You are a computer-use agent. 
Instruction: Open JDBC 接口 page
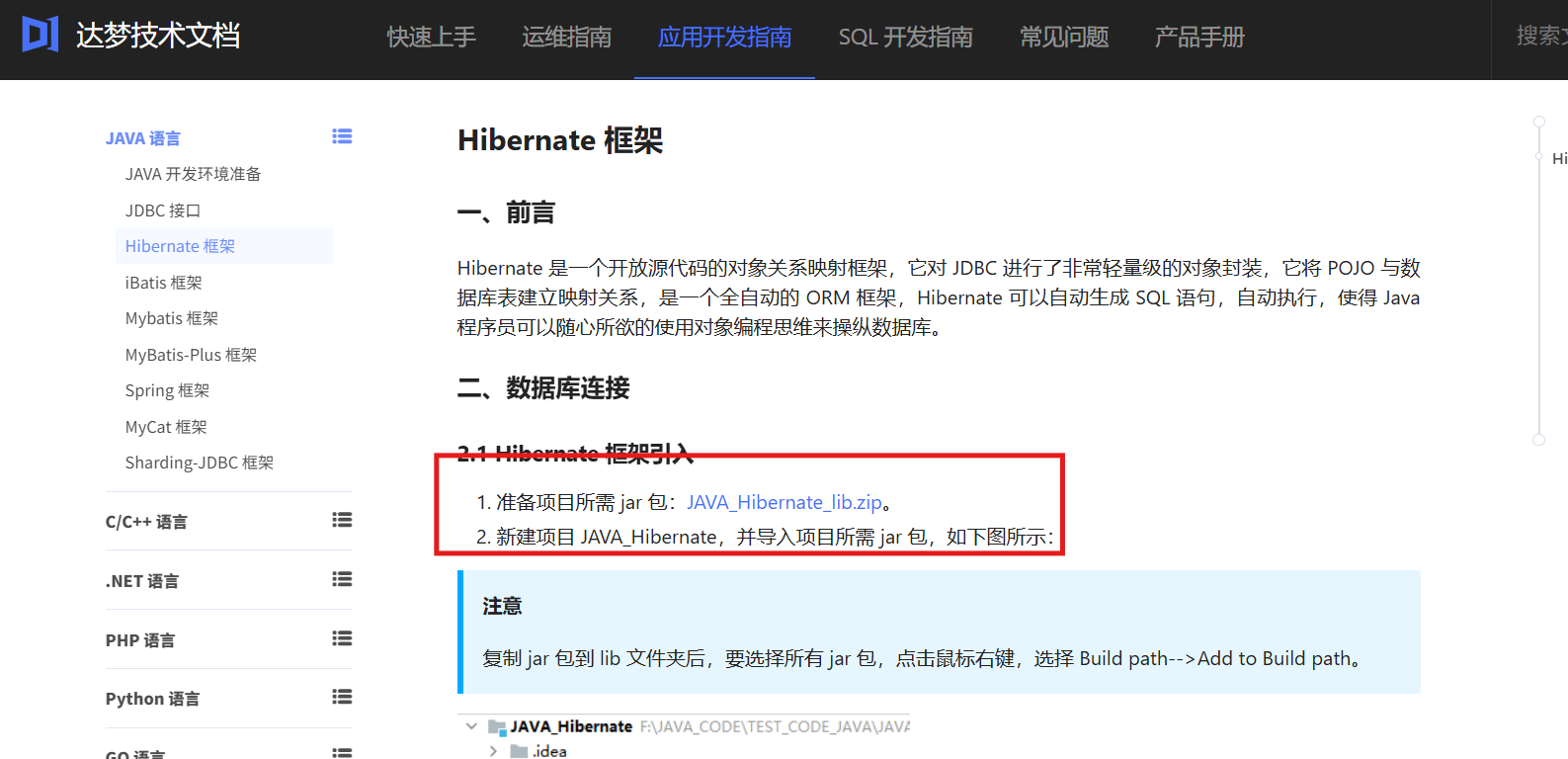click(162, 211)
